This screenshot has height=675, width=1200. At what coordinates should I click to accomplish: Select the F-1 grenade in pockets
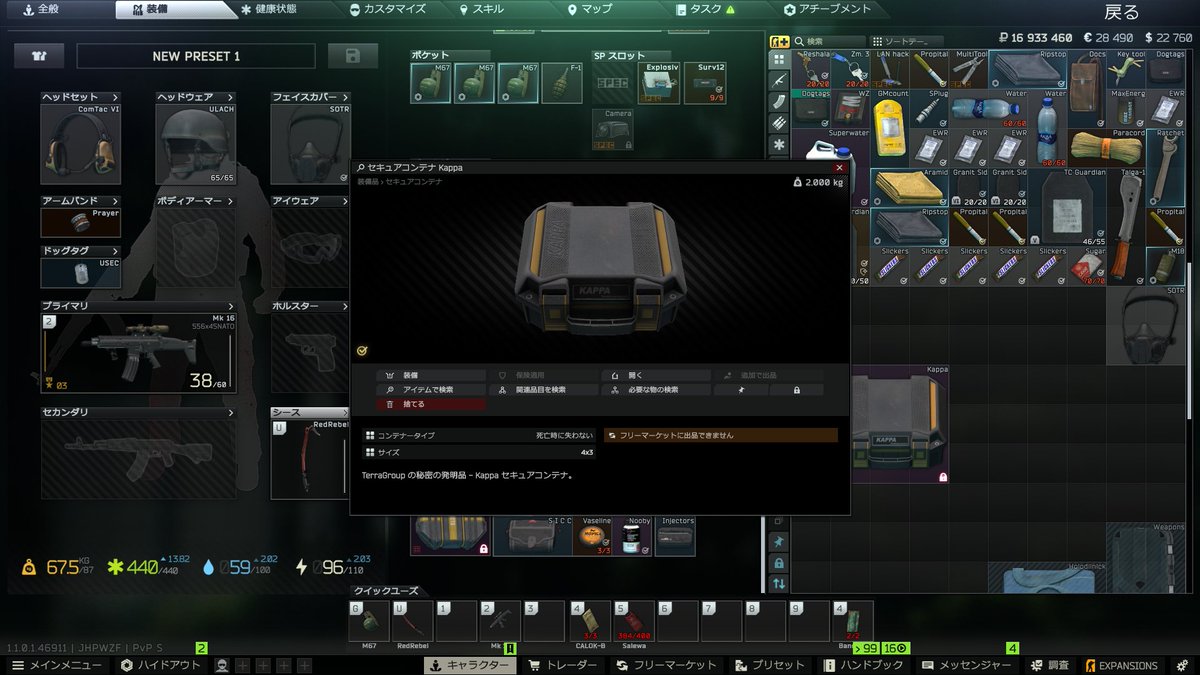coord(562,83)
